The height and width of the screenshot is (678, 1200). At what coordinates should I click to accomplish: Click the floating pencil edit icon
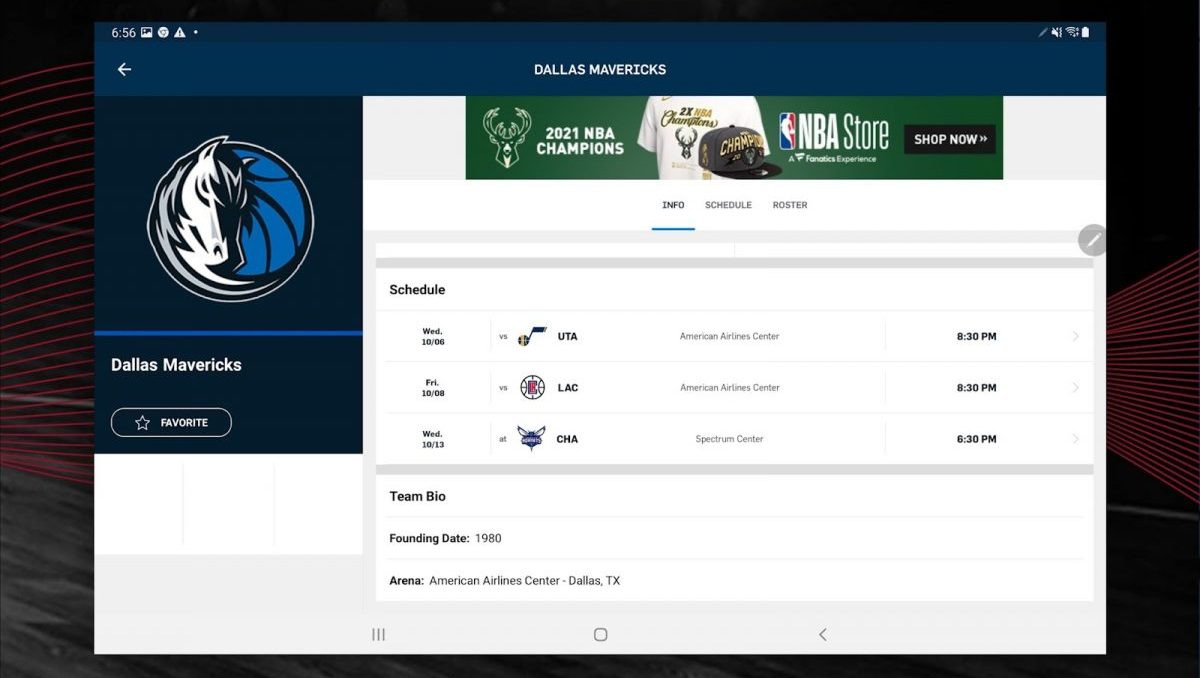[1093, 240]
